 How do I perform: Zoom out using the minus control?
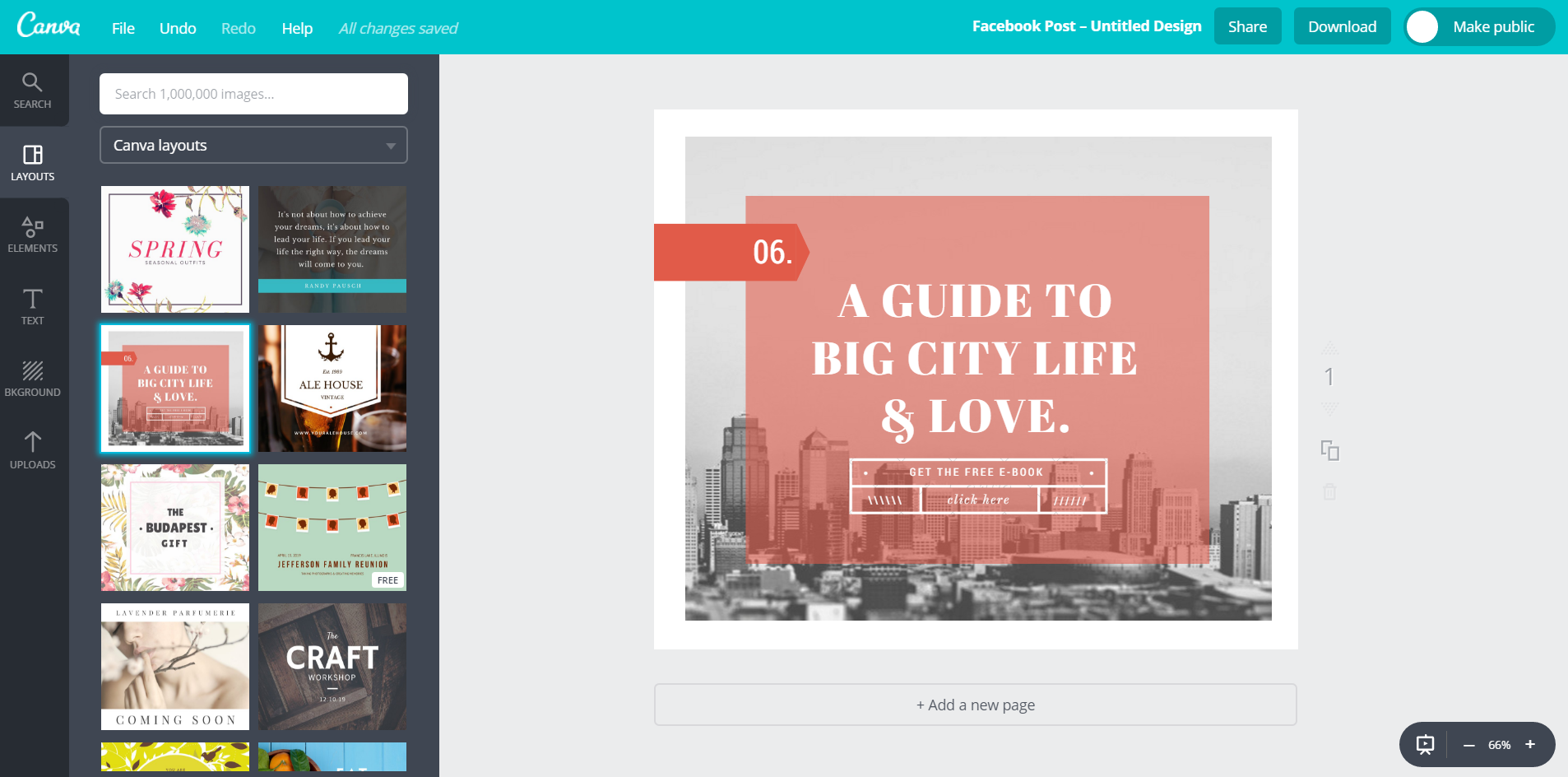click(1468, 745)
